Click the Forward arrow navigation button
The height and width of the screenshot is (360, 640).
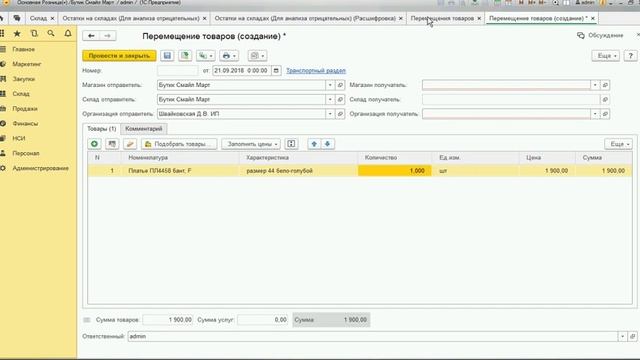[107, 36]
